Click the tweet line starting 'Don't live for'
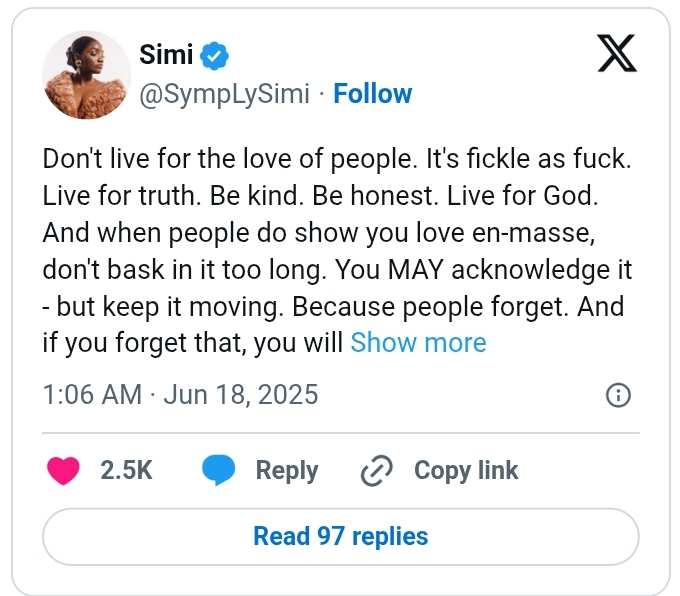The width and height of the screenshot is (680, 596). [x=337, y=158]
